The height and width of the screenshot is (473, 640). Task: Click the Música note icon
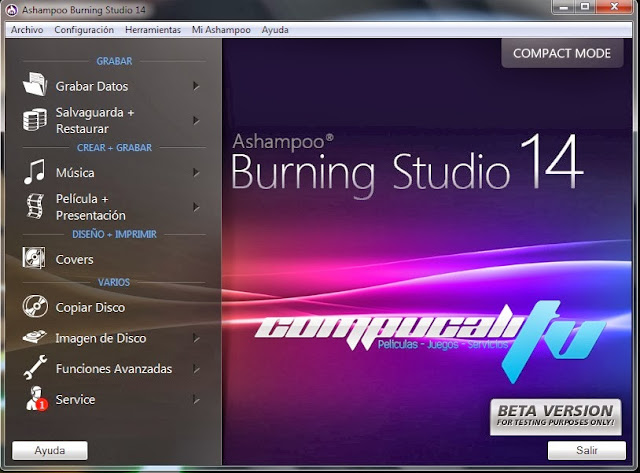[x=34, y=171]
